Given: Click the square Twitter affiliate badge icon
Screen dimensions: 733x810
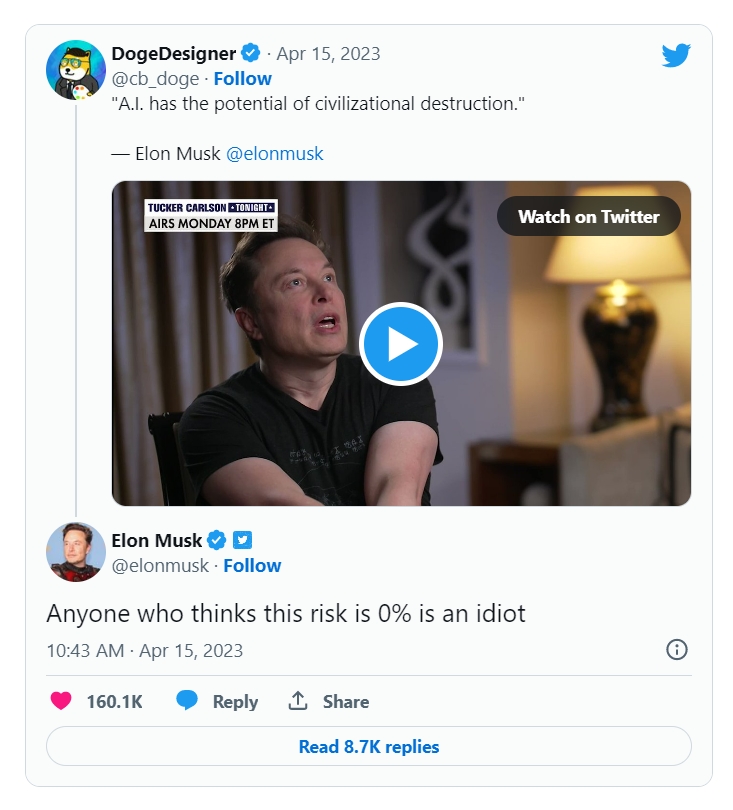Looking at the screenshot, I should pyautogui.click(x=242, y=540).
